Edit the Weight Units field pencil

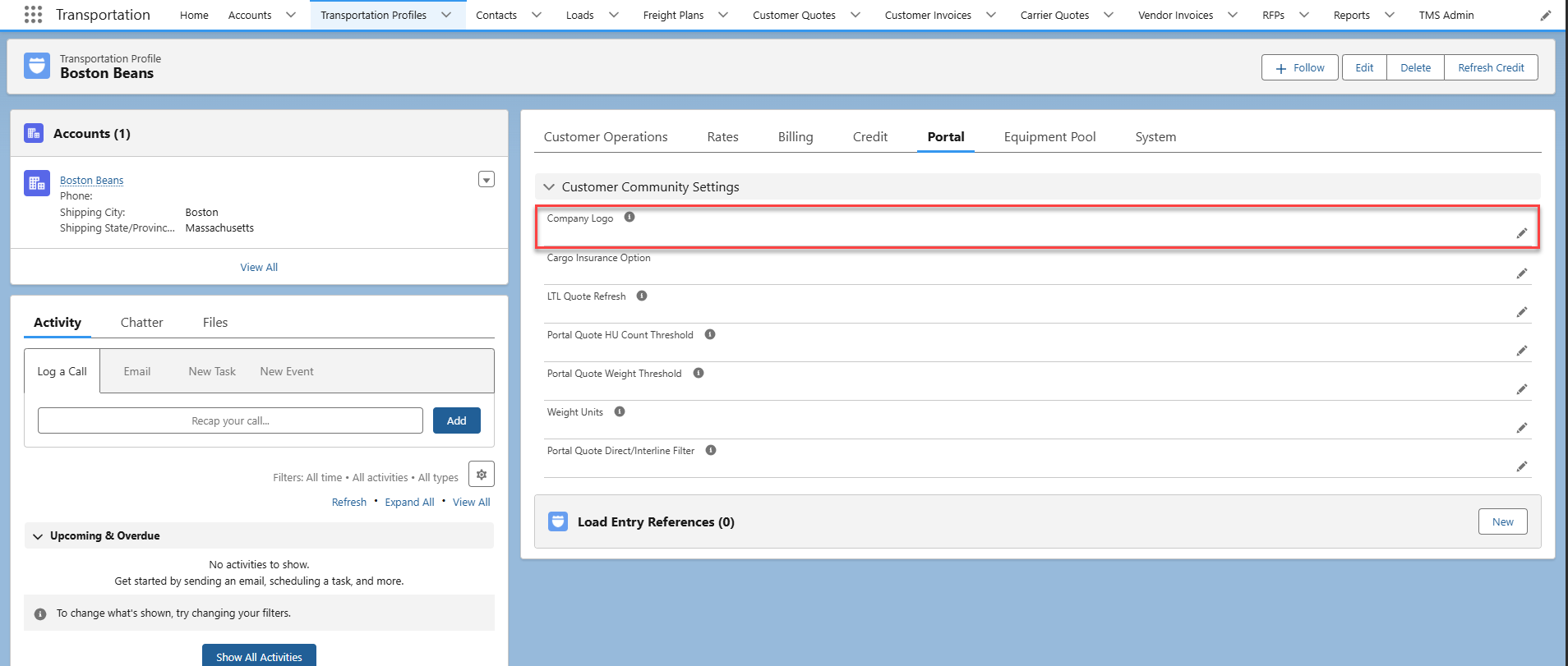click(x=1522, y=428)
